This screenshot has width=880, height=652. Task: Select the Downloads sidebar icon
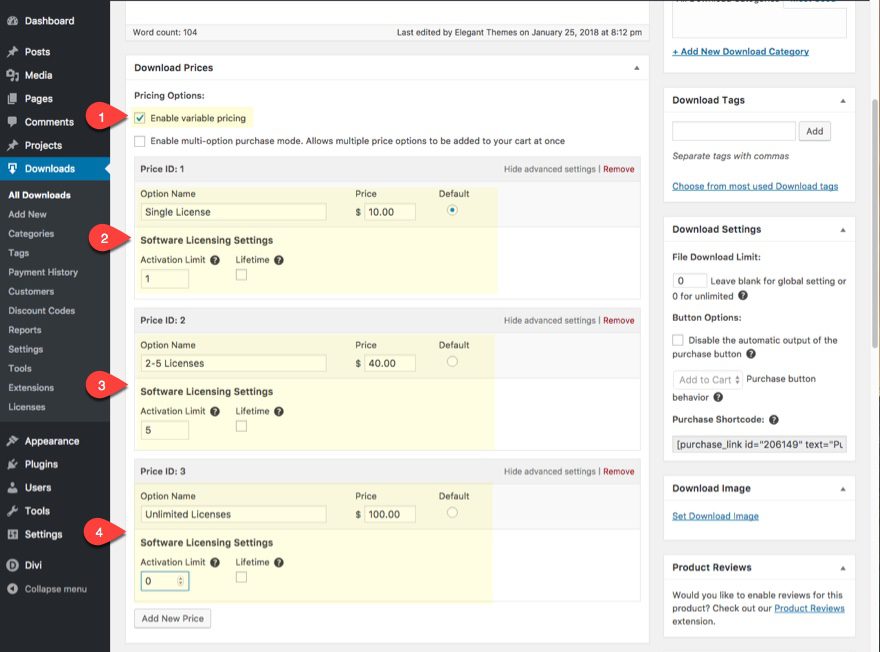[x=14, y=169]
